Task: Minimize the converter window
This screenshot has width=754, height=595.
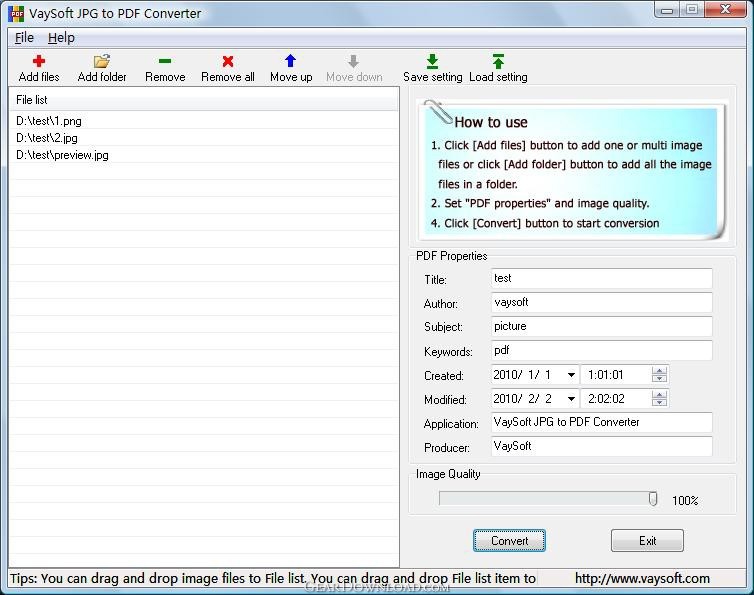Action: [667, 11]
